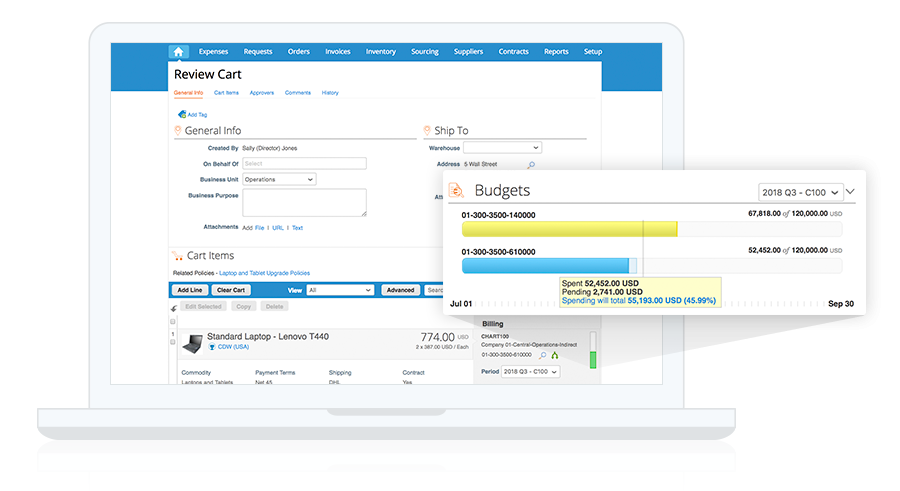Screen dimensions: 900x491
Task: Click the Budgets panel icon
Action: coord(456,190)
